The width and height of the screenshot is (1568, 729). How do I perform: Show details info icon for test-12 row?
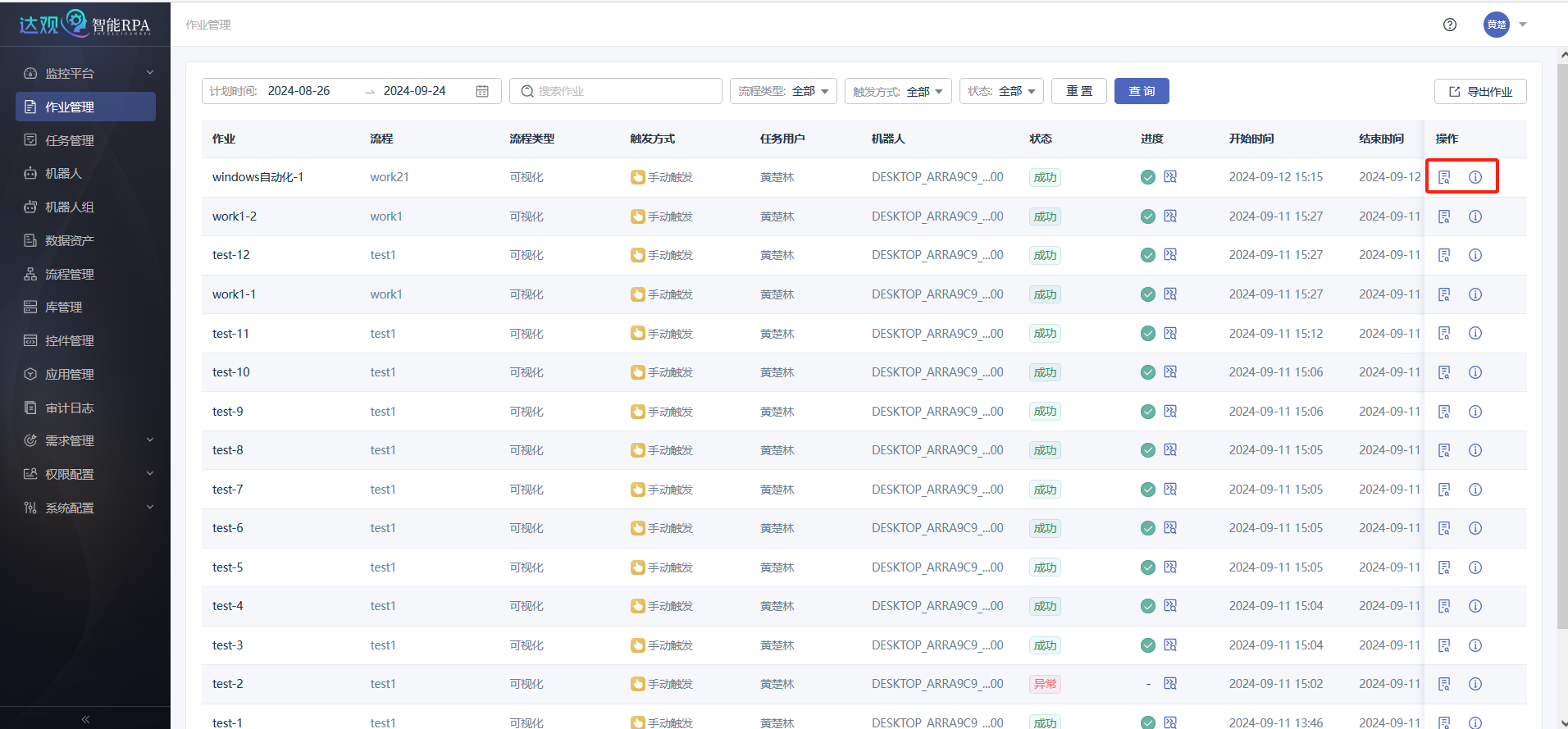[1475, 255]
